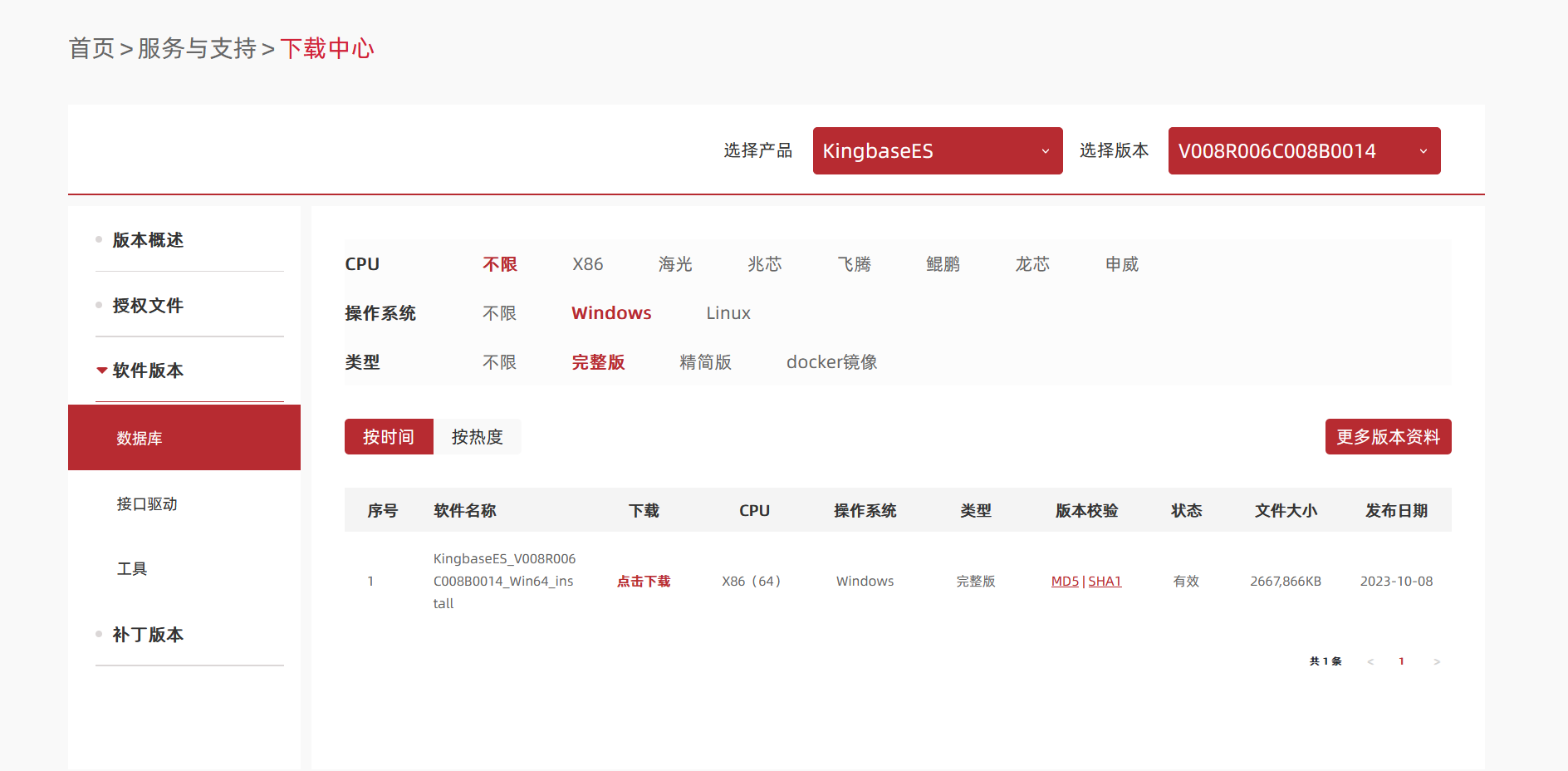Click the 2667,866KB file size cell
This screenshot has width=1568, height=771.
pyautogui.click(x=1286, y=582)
